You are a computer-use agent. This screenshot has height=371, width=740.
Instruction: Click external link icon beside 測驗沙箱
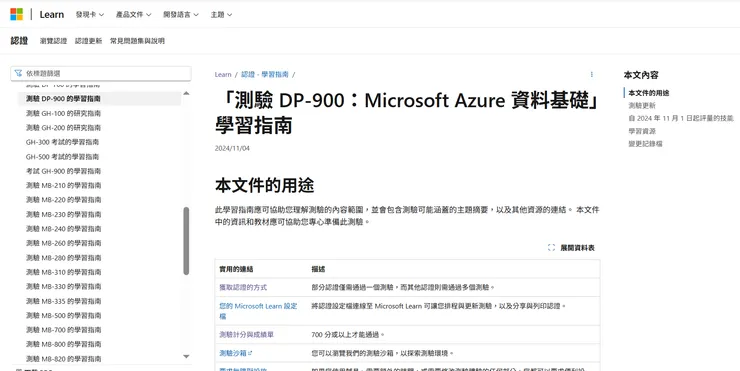(x=250, y=353)
